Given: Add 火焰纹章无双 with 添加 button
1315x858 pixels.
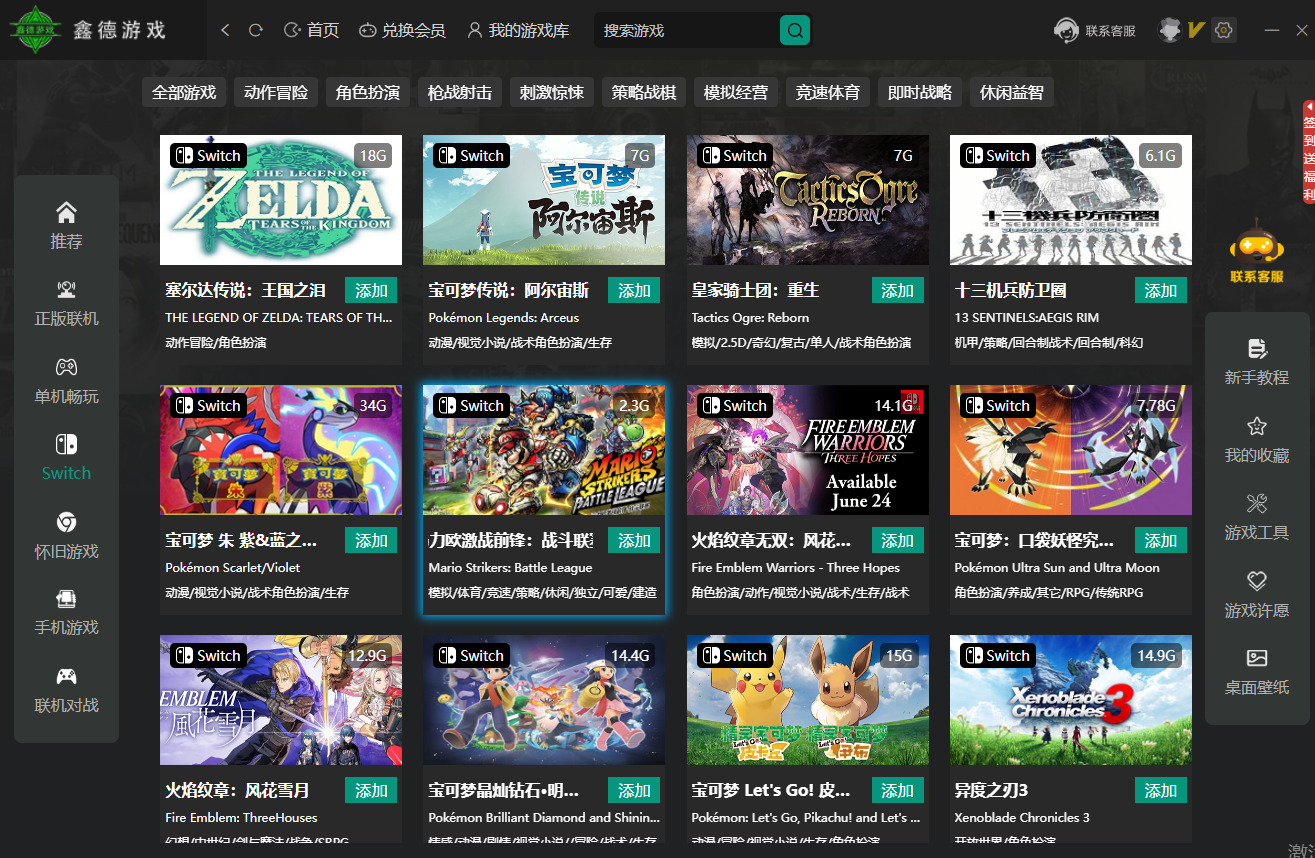Looking at the screenshot, I should coord(897,541).
